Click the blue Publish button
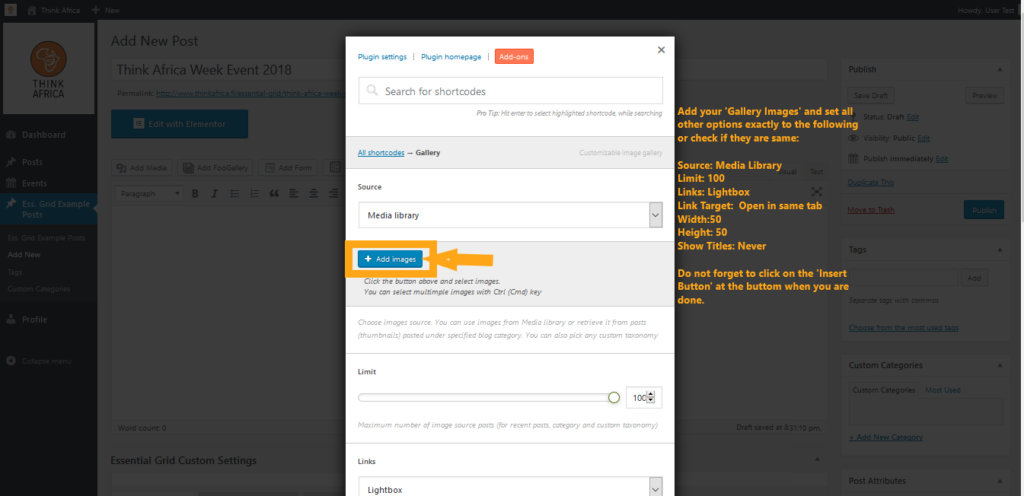Screen dimensions: 1024x496 [x=984, y=210]
